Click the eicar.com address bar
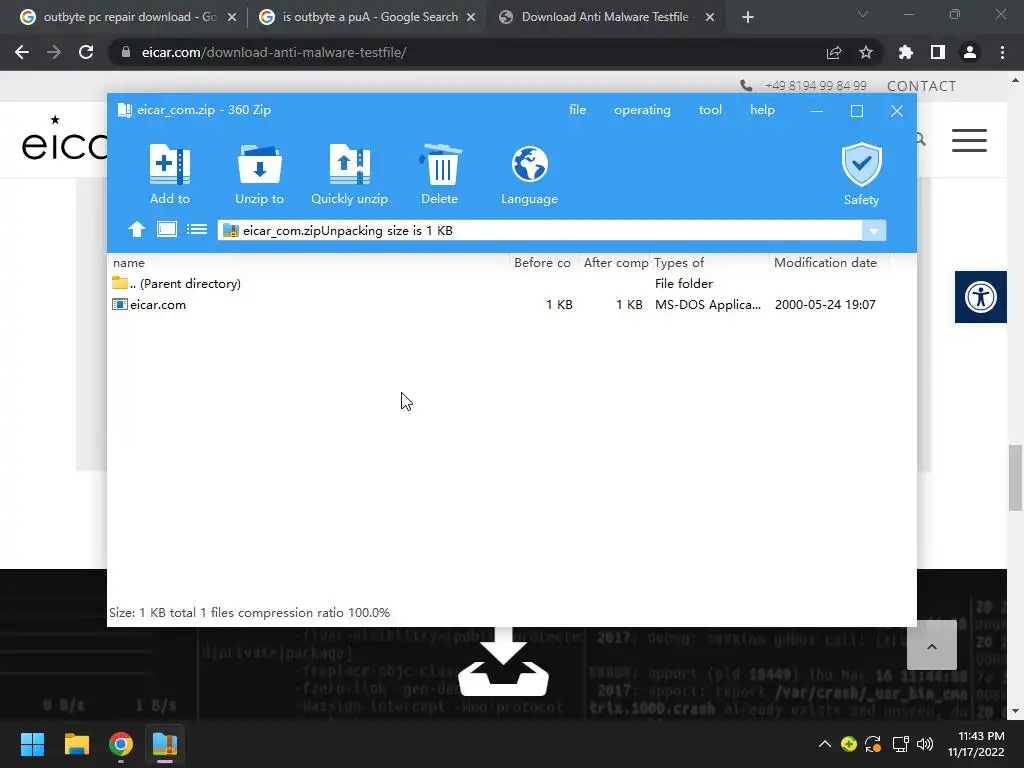Screen dimensions: 1024x768 (x=470, y=52)
